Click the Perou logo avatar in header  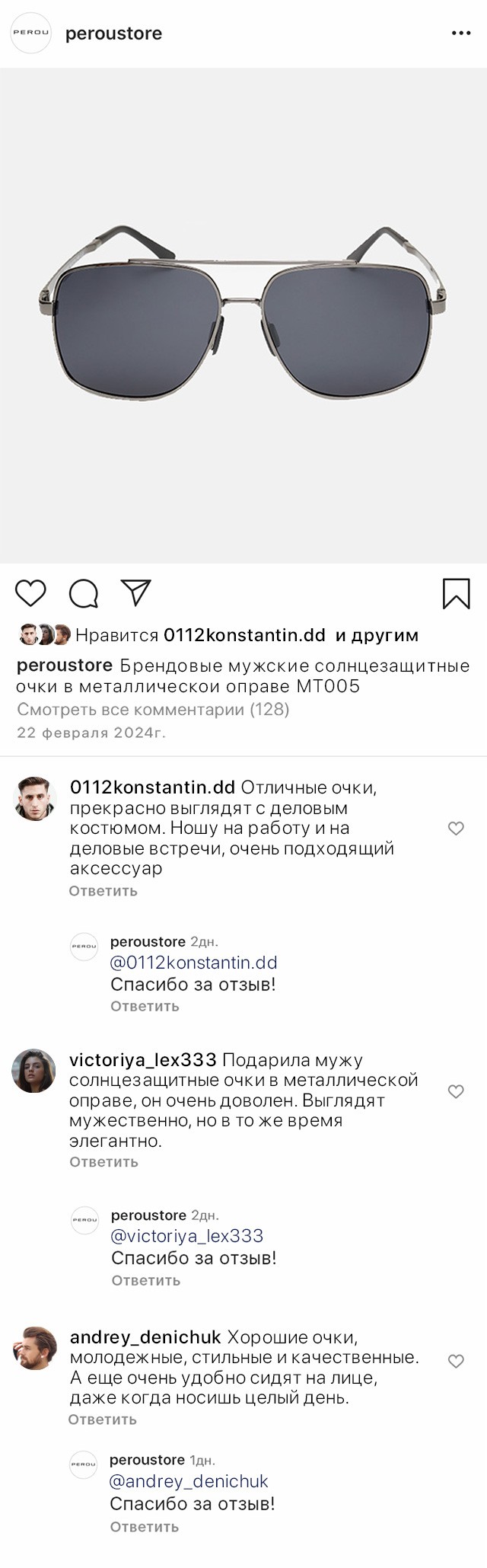pyautogui.click(x=30, y=33)
